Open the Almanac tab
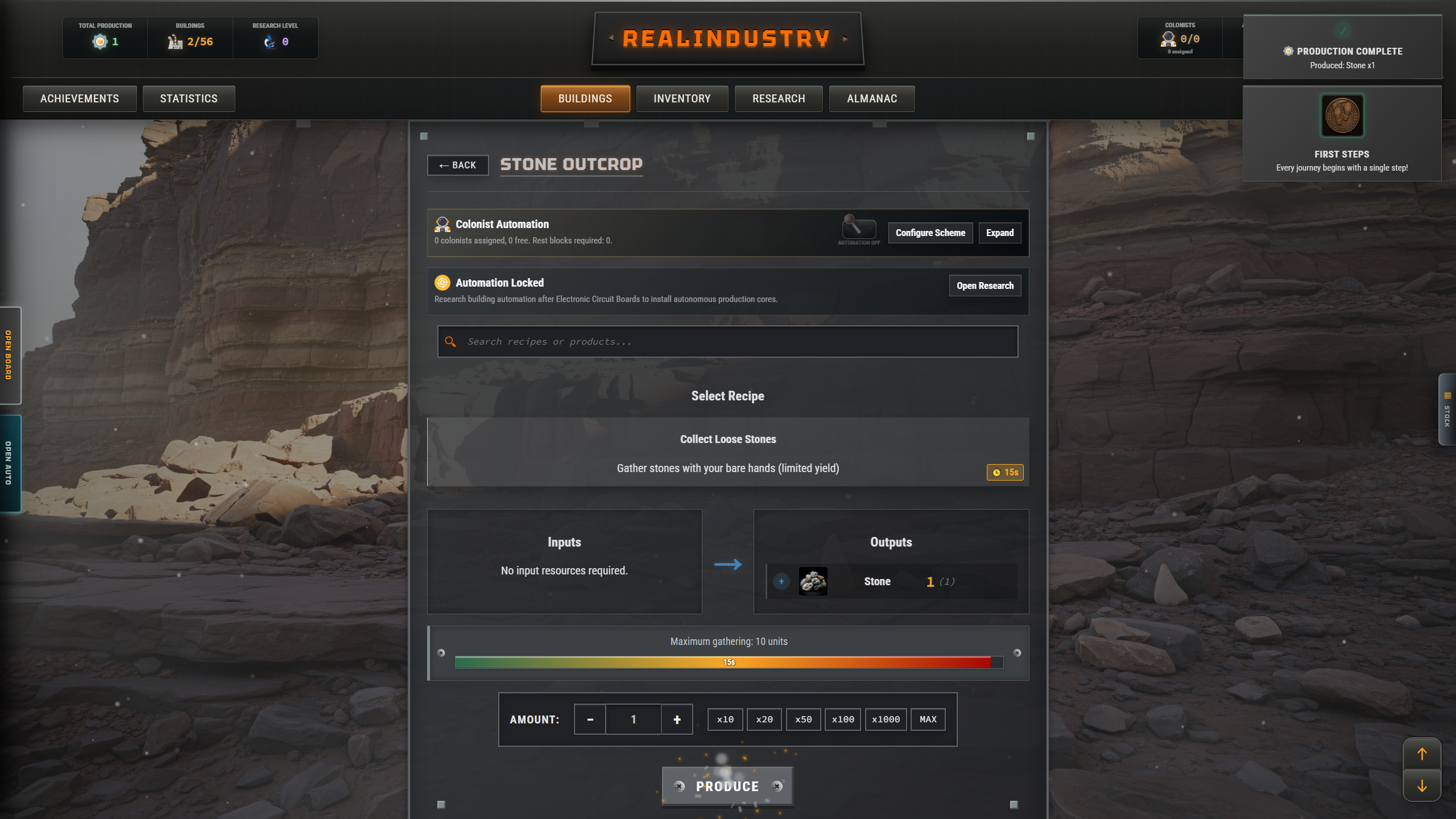 point(872,98)
